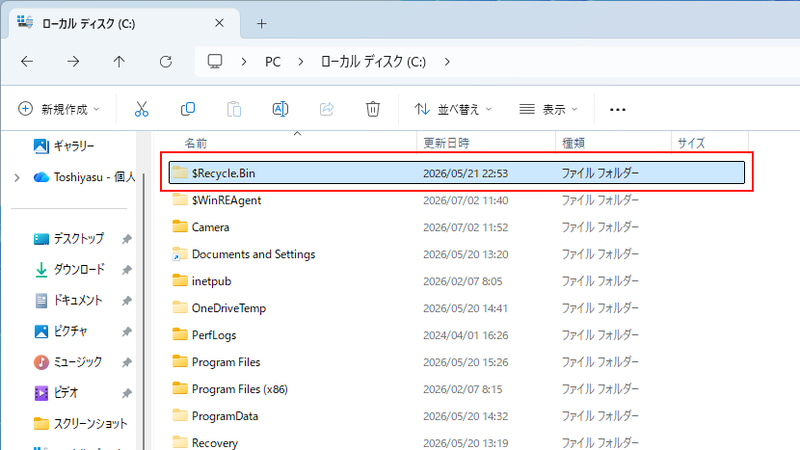Click the folder icon beside Camera

coord(180,226)
